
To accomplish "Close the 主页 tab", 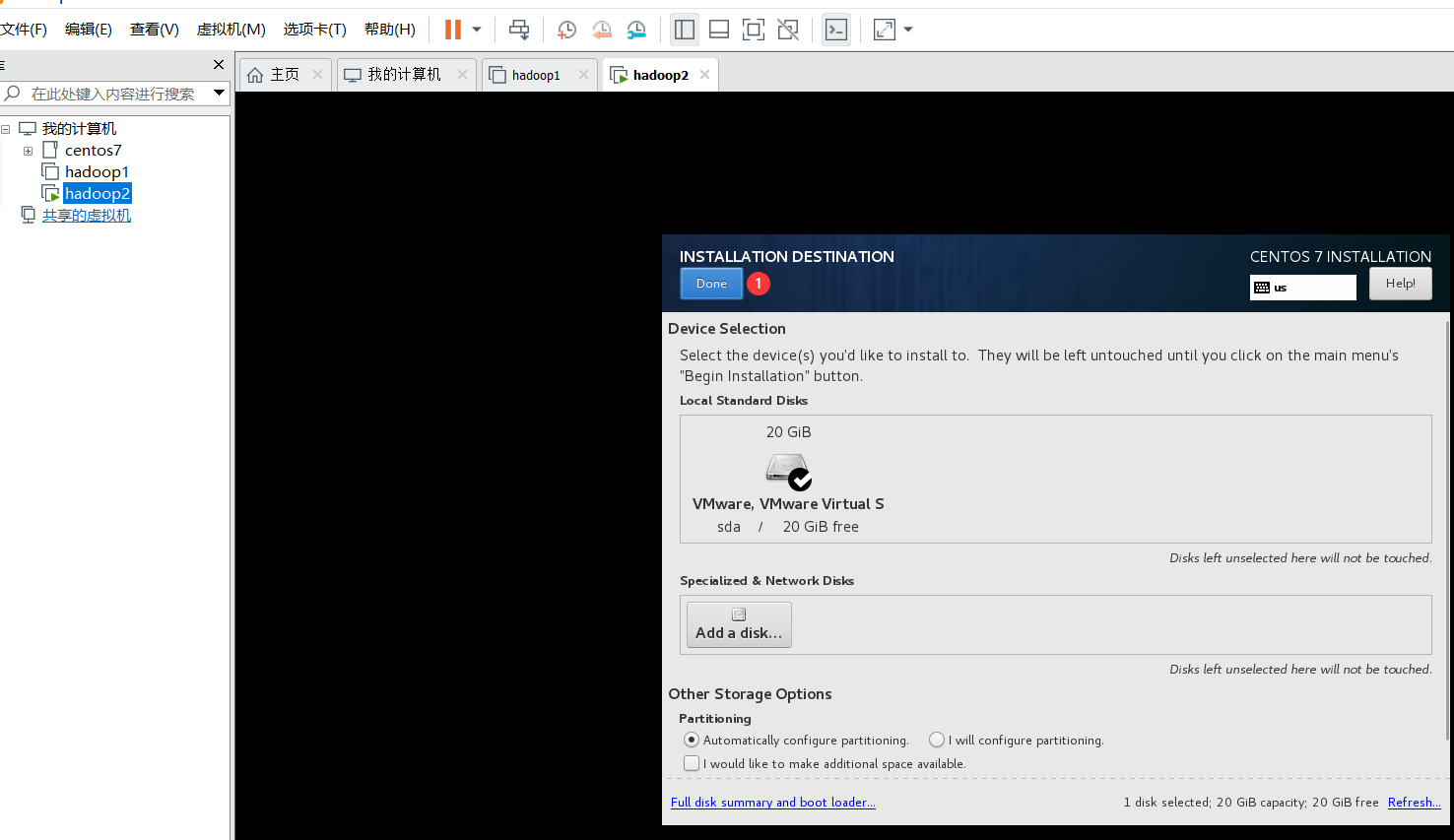I will tap(317, 74).
